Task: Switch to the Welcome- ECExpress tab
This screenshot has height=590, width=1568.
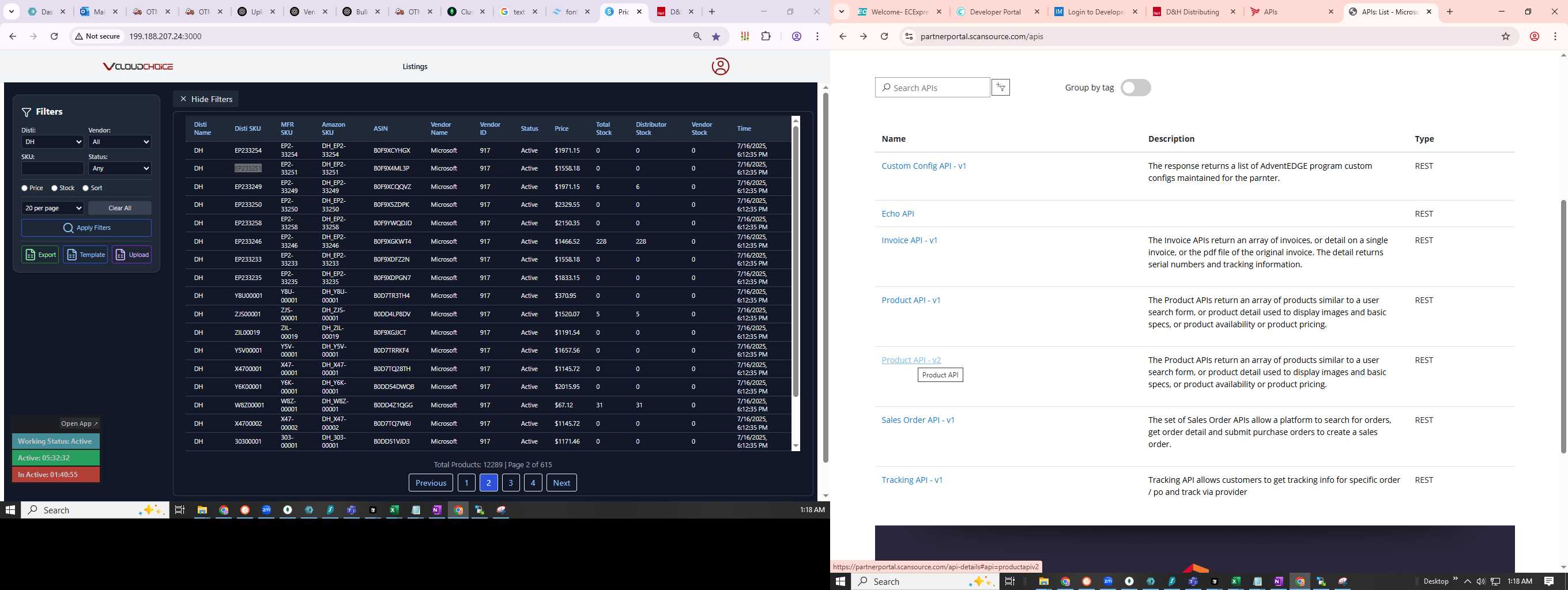Action: point(900,12)
